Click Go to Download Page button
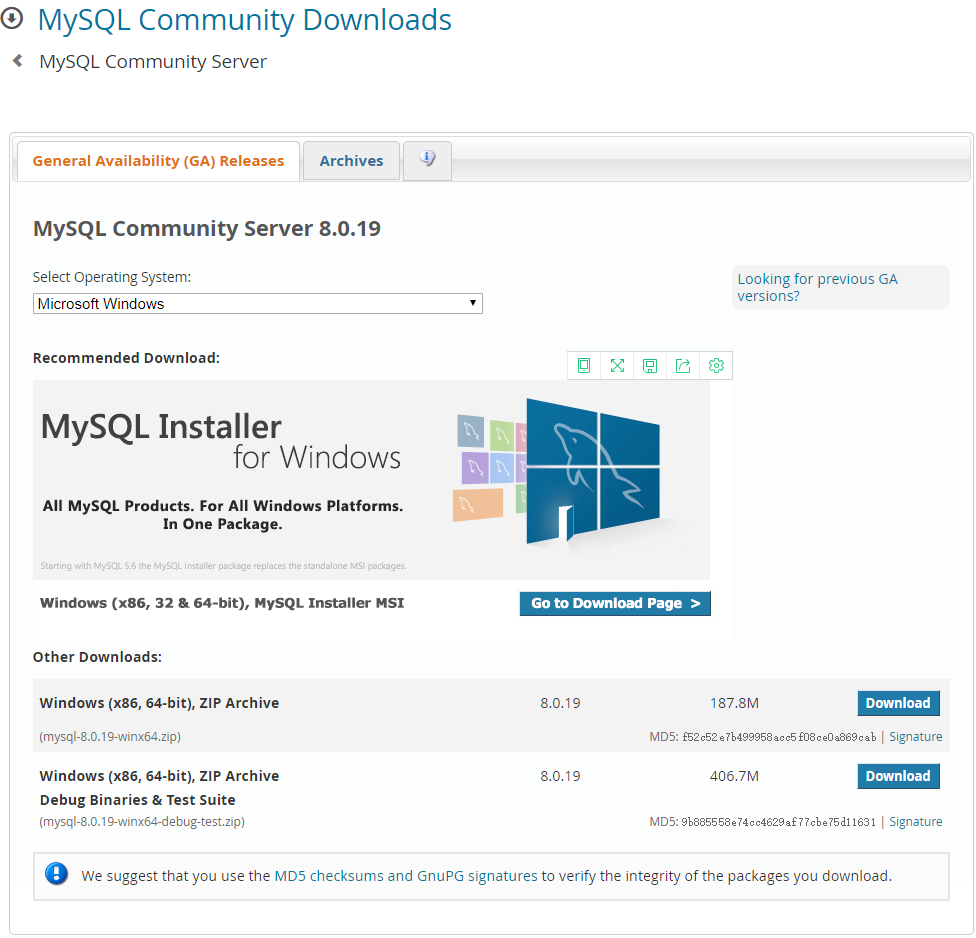This screenshot has width=976, height=938. coord(614,603)
